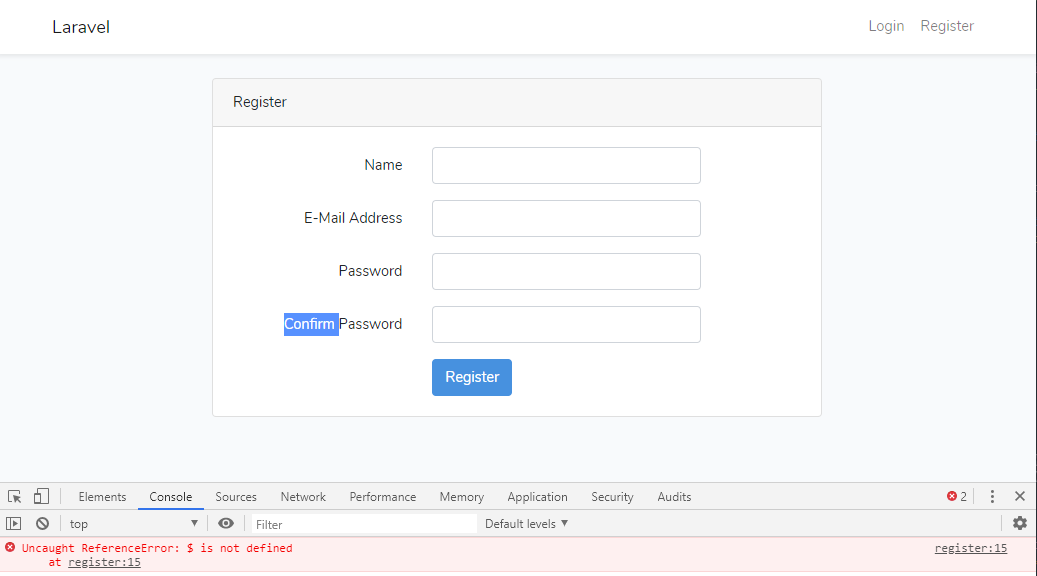Switch to the Elements tab
This screenshot has height=576, width=1037.
click(x=102, y=497)
